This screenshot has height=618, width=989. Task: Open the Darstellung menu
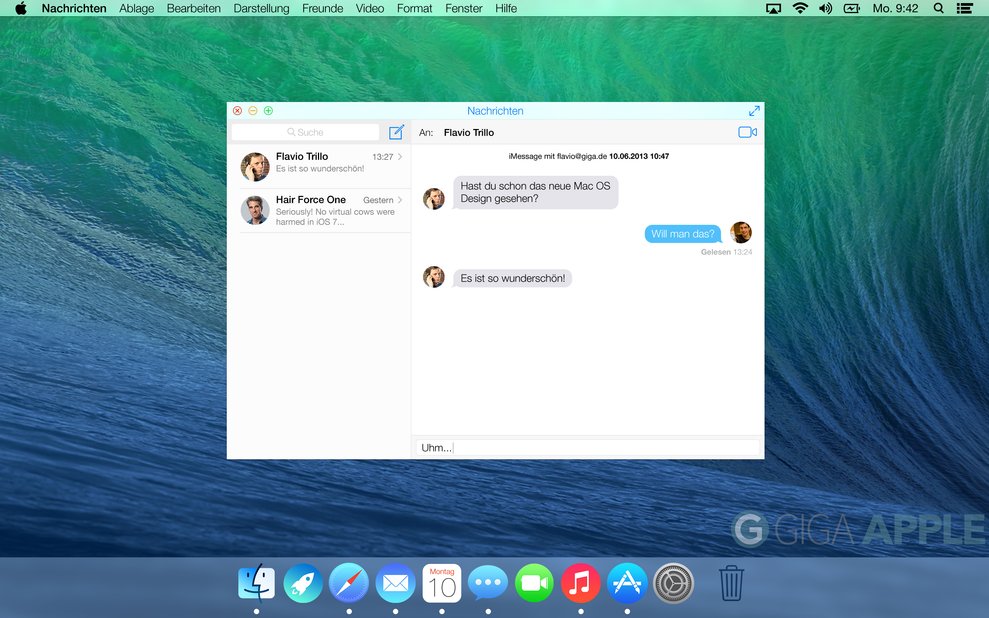coord(261,8)
